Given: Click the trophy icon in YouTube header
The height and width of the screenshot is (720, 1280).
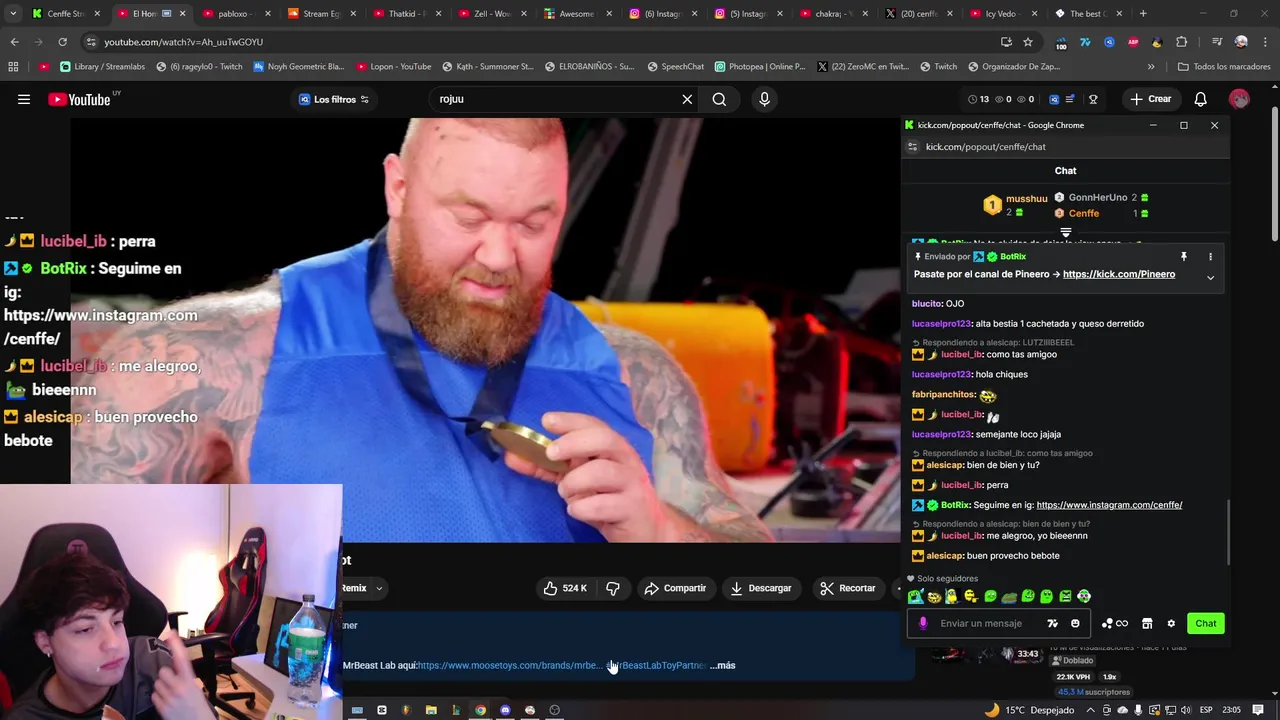Looking at the screenshot, I should (x=1093, y=99).
